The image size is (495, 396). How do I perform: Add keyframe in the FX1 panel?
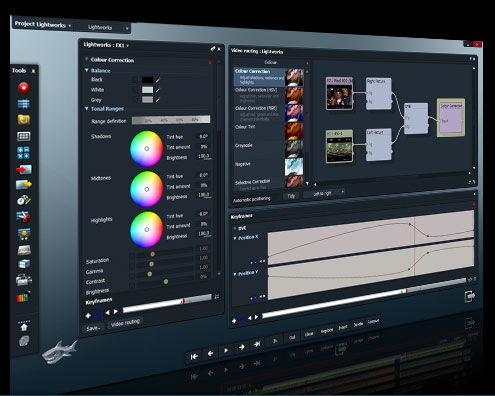coord(88,315)
